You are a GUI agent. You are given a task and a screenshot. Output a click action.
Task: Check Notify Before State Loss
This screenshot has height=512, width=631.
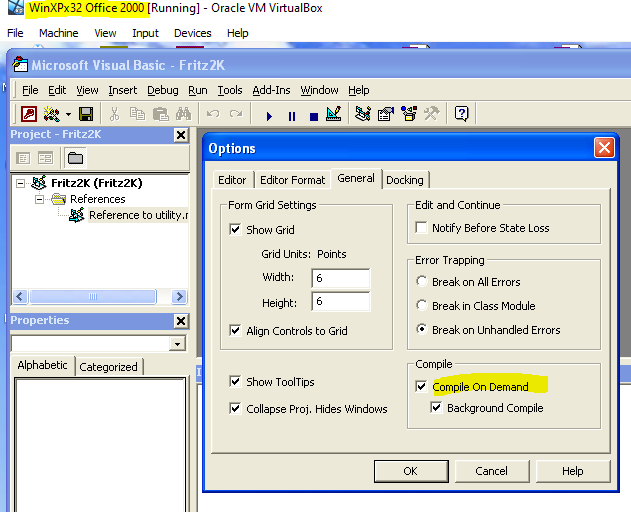[x=421, y=227]
